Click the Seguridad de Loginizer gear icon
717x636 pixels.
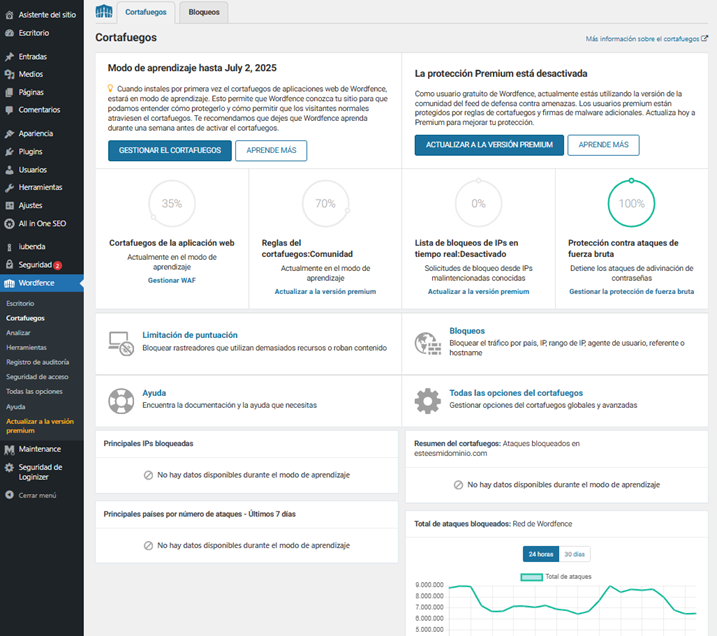(9, 468)
